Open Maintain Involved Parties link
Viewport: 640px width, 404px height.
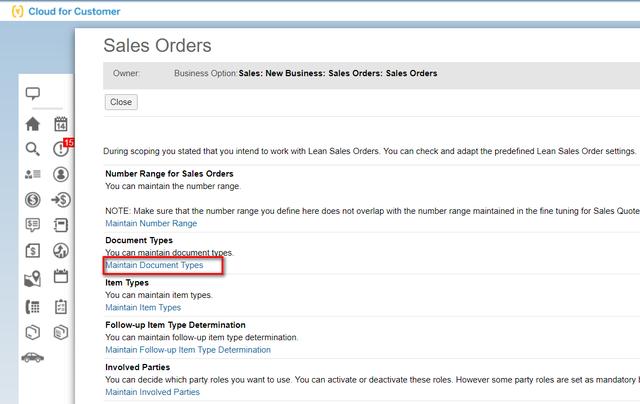tap(152, 392)
